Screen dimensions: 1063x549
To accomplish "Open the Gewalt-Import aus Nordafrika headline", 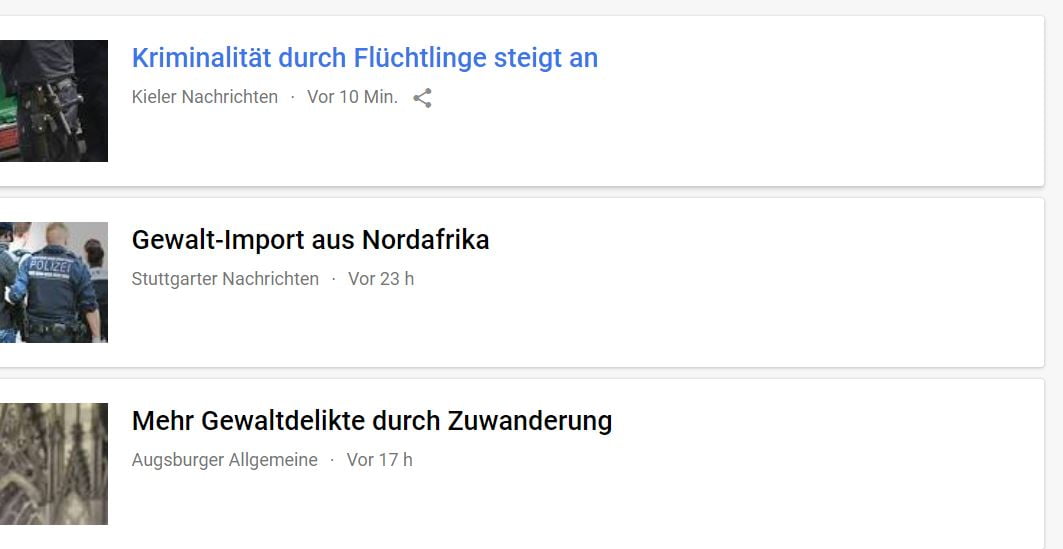I will [310, 240].
